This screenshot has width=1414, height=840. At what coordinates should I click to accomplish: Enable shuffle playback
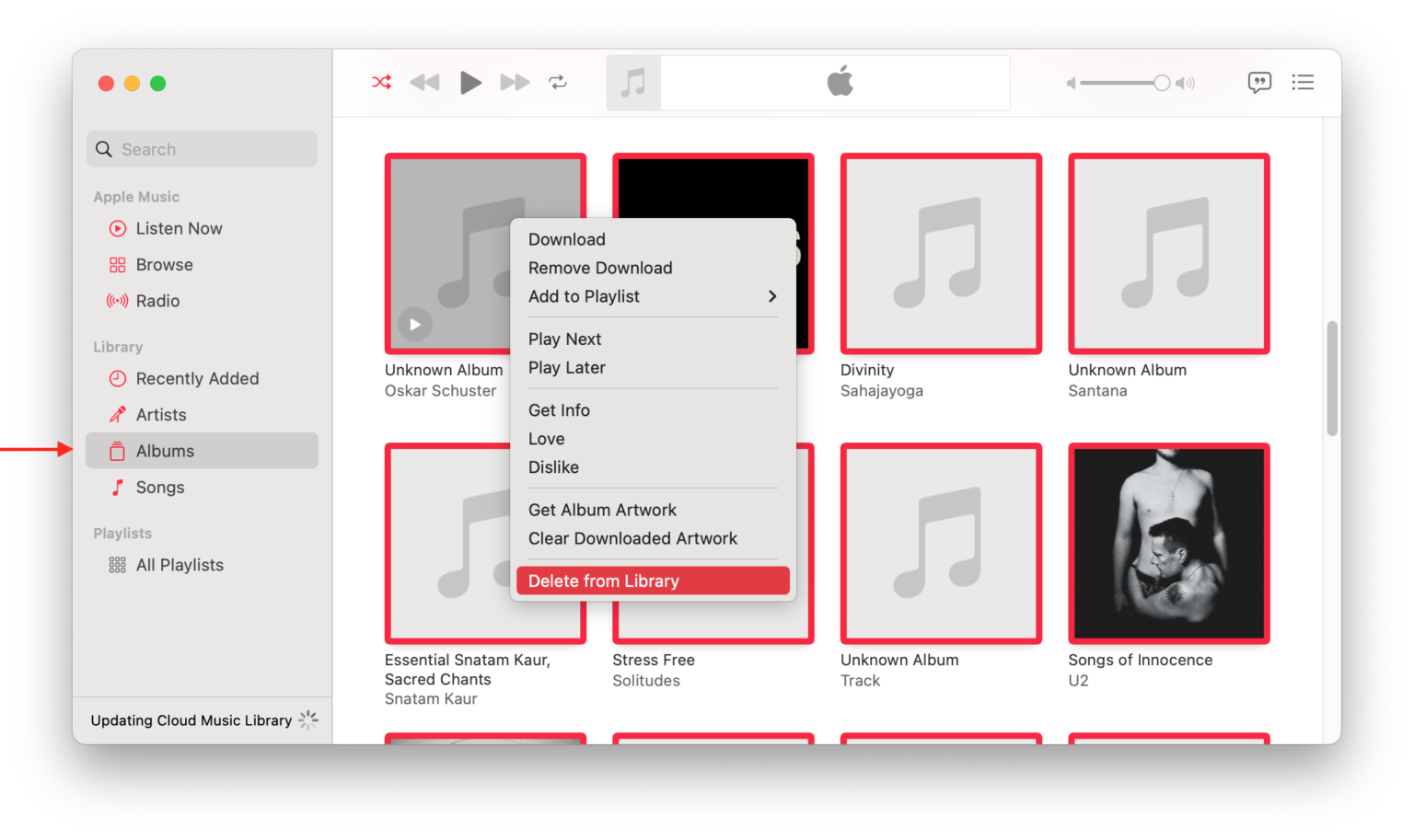[x=381, y=82]
